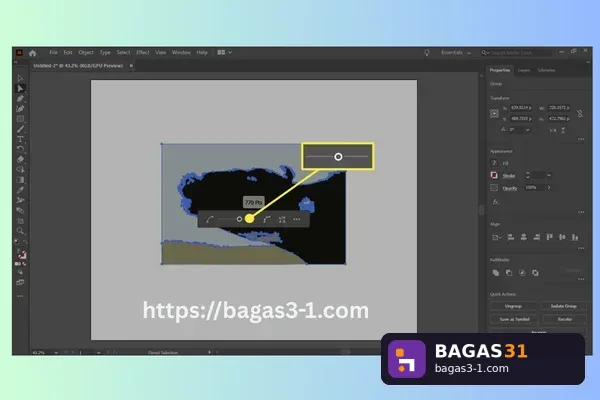The width and height of the screenshot is (600, 400).
Task: Select the Curvature tool
Action: [x=20, y=109]
